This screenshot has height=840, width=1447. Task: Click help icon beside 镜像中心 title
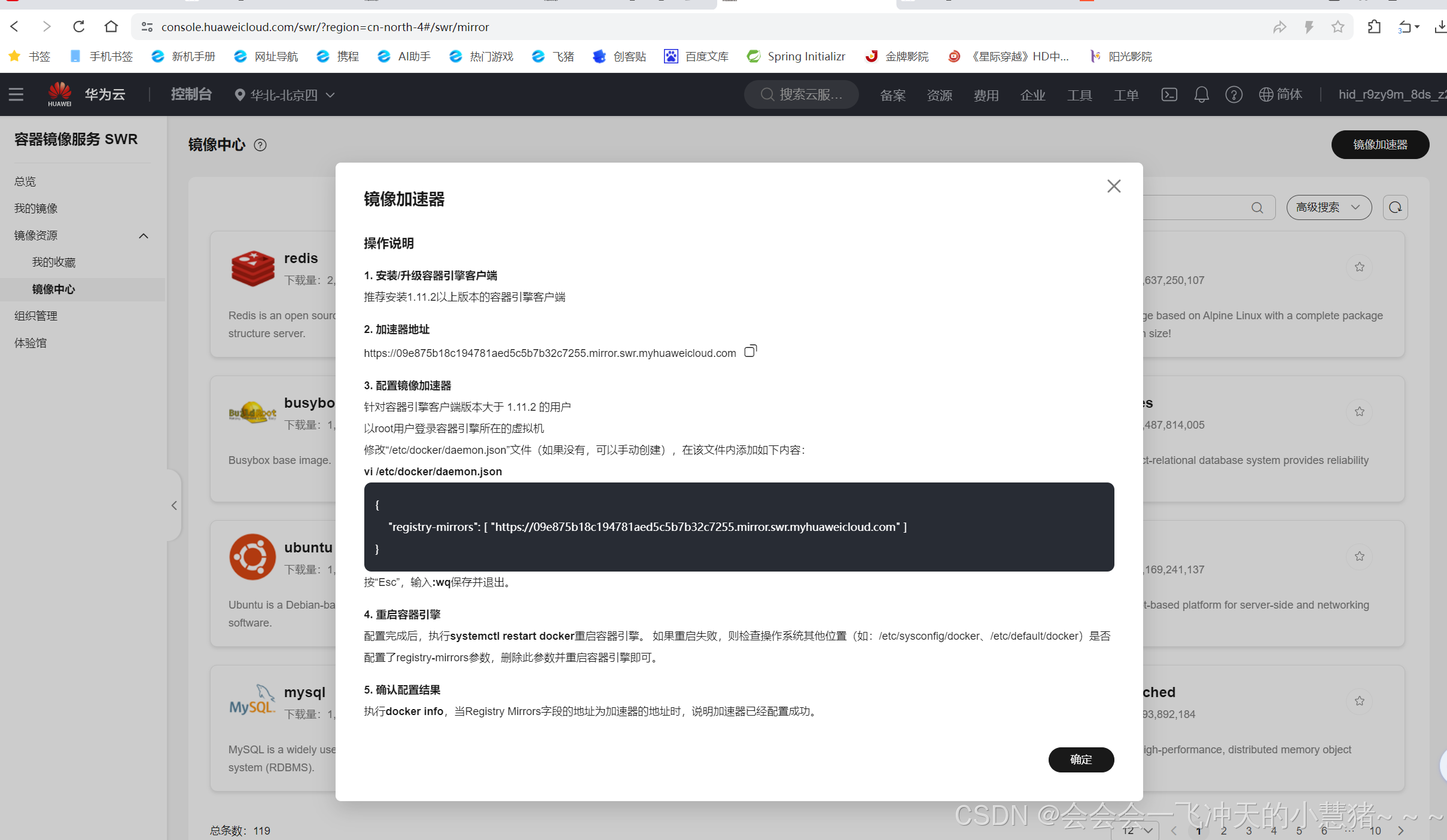point(260,145)
